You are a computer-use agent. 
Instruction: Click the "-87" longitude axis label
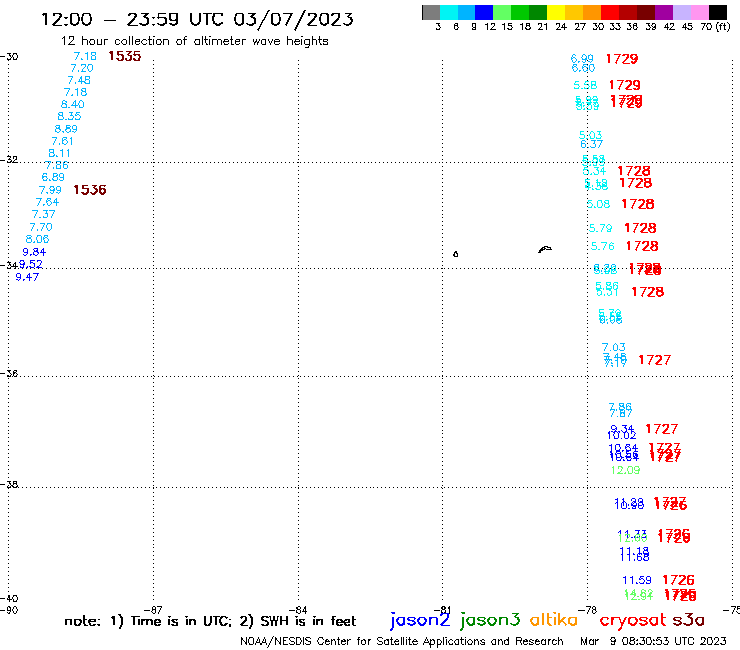pos(153,610)
